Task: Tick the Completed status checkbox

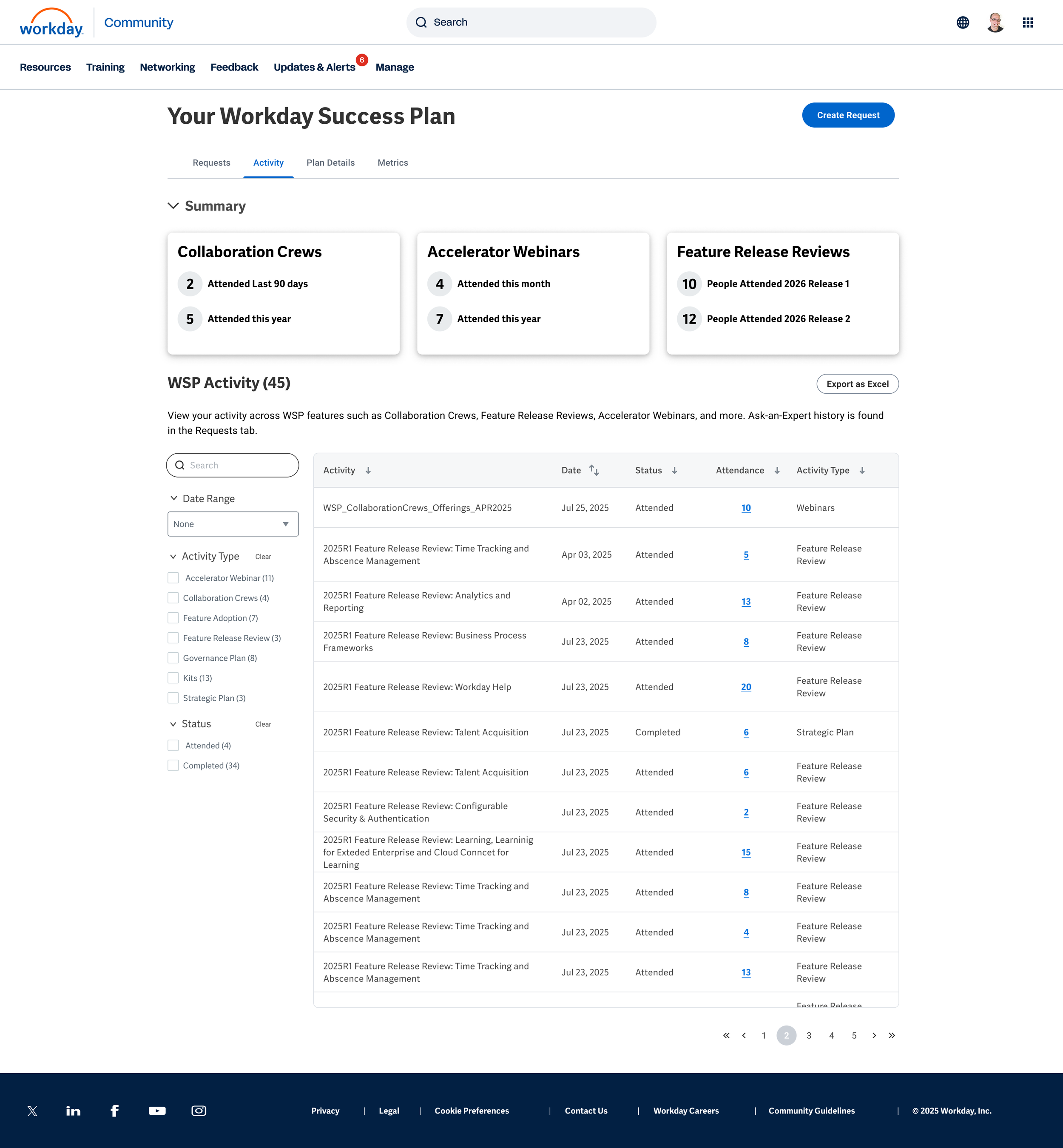Action: [173, 765]
